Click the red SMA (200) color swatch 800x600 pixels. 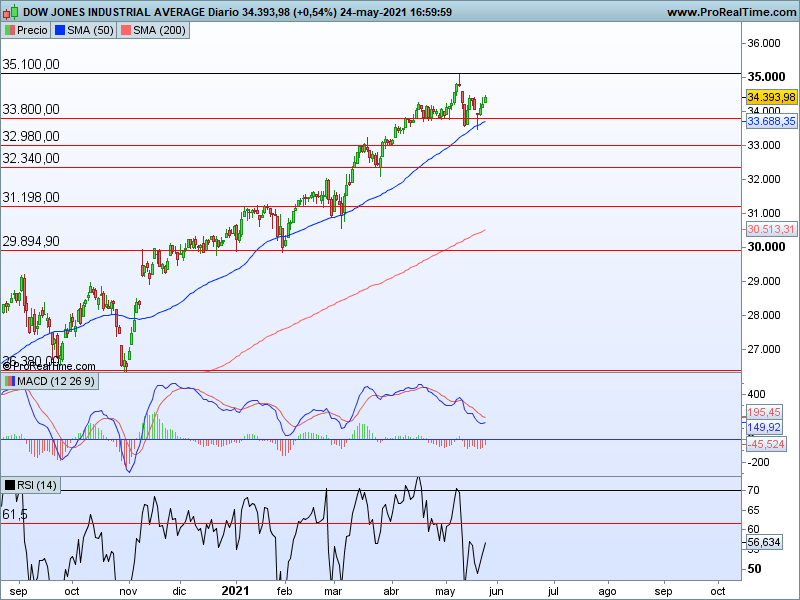pos(126,30)
